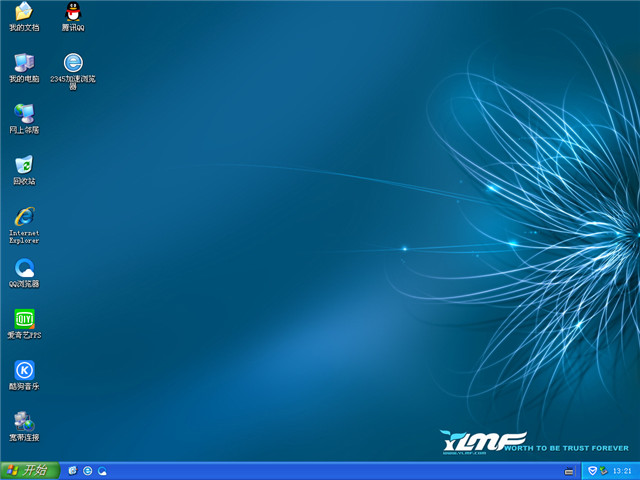The height and width of the screenshot is (480, 640).
Task: Launch the IE browser from quick launch
Action: tap(88, 470)
